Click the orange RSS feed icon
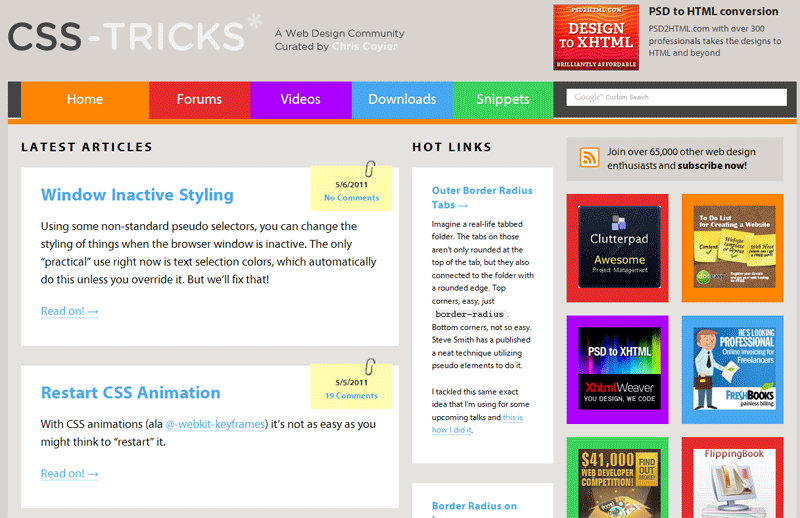Screen dimensions: 800x518 pos(590,158)
